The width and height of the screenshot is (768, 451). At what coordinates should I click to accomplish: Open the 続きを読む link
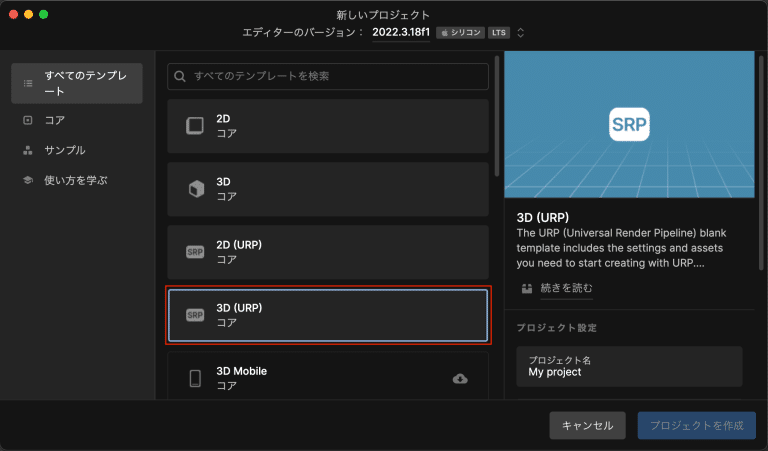(x=566, y=288)
